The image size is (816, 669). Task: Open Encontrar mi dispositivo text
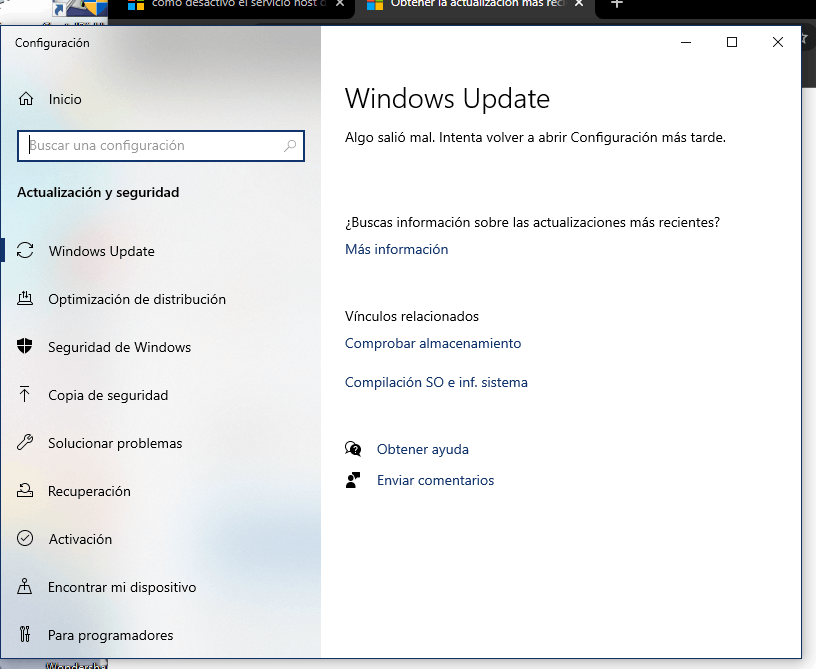pos(122,587)
